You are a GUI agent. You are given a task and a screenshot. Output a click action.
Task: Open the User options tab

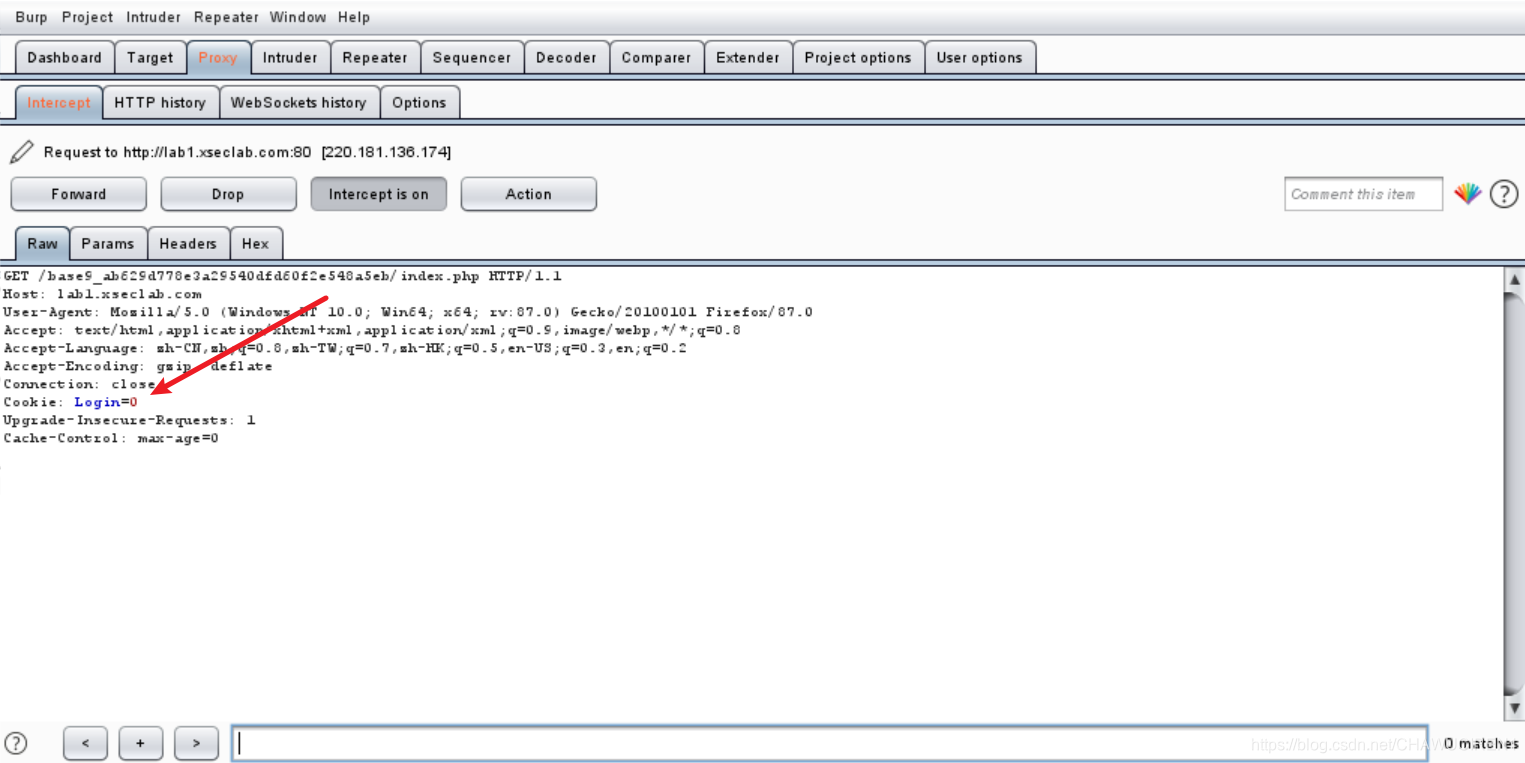979,57
